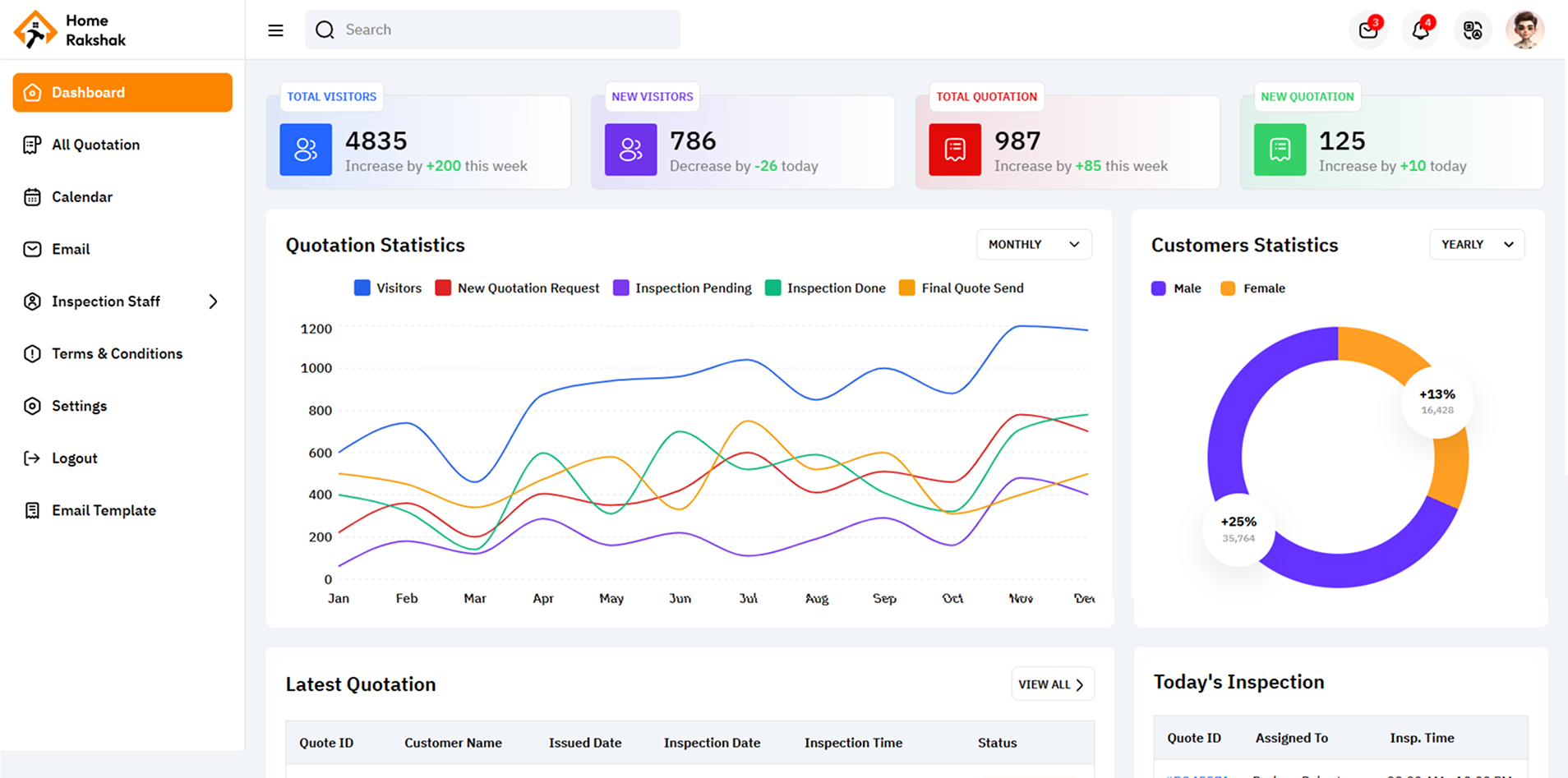
Task: Click the Status column header
Action: pyautogui.click(x=997, y=743)
